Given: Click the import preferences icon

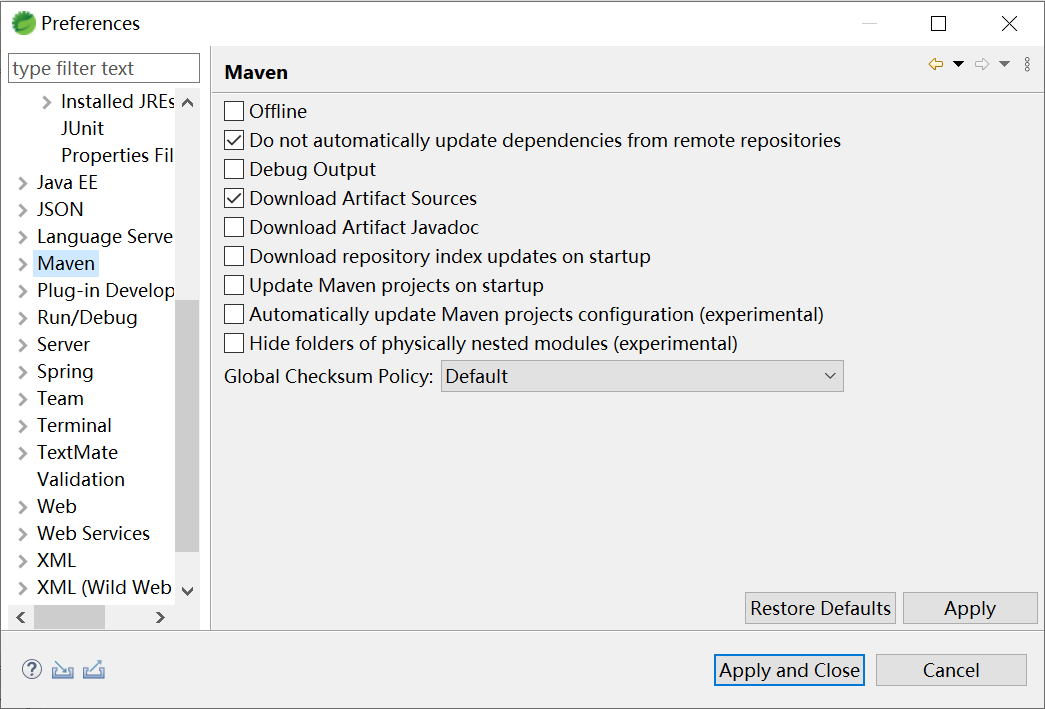Looking at the screenshot, I should pyautogui.click(x=63, y=670).
